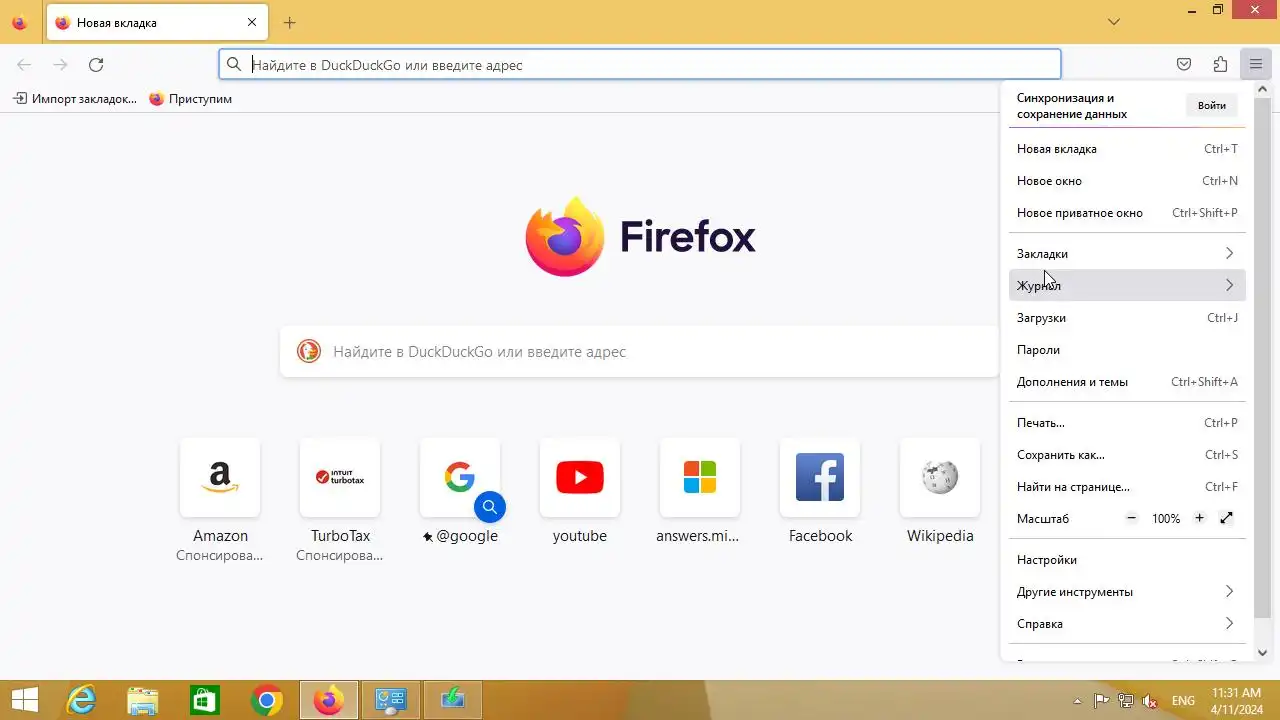Open Дополнения и темы menu item
This screenshot has height=720, width=1280.
coord(1127,382)
